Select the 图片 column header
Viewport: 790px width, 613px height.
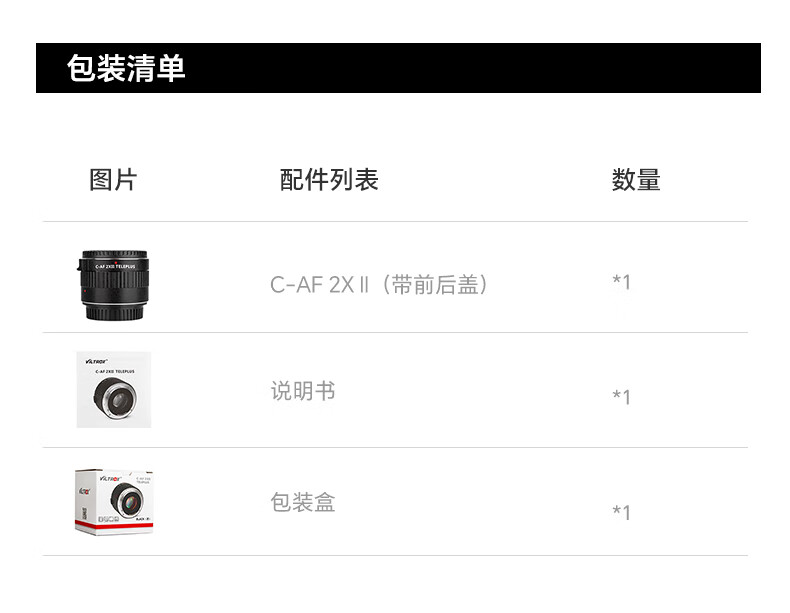click(x=113, y=180)
